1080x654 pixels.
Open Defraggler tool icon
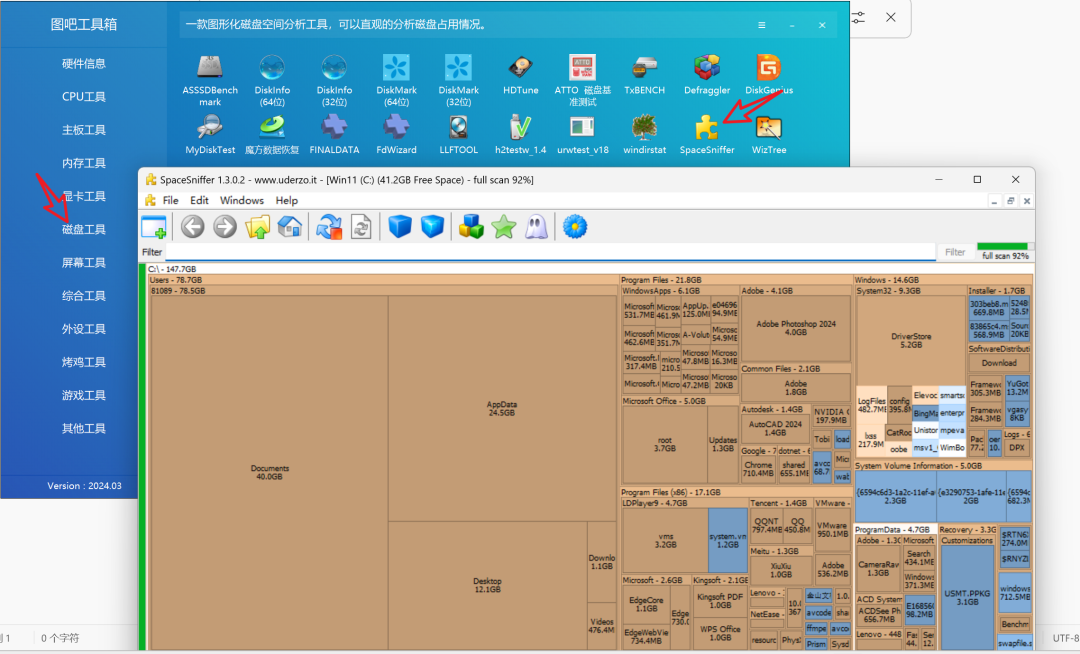pyautogui.click(x=707, y=74)
